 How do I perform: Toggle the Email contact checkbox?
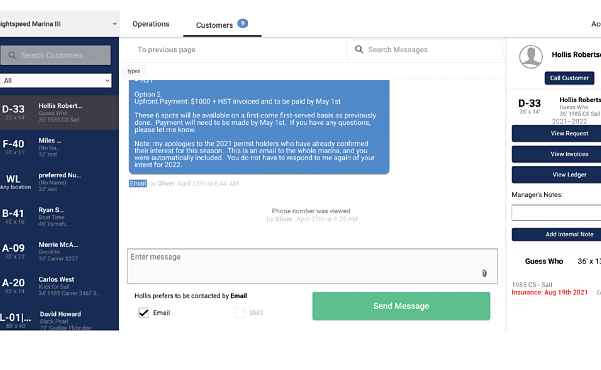click(144, 312)
